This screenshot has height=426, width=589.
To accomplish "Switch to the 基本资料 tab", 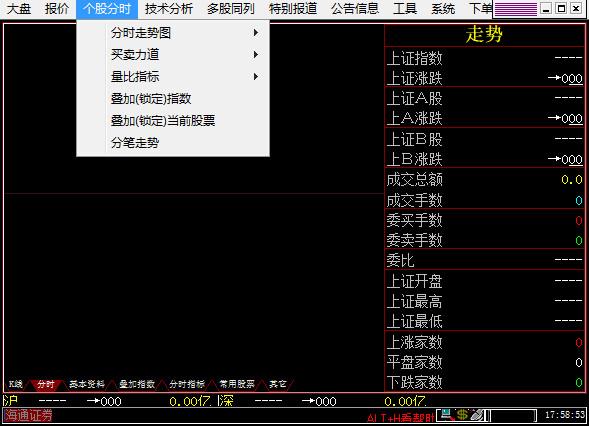I will click(87, 384).
